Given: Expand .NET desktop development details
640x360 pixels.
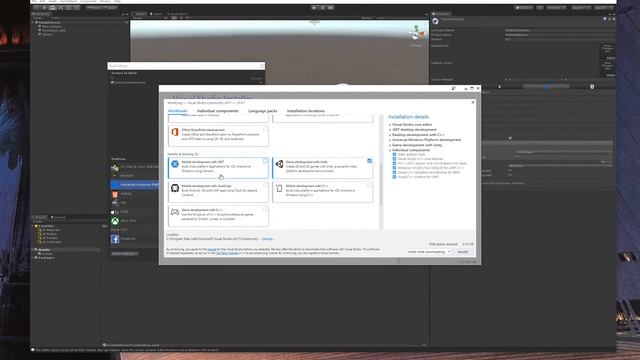Looking at the screenshot, I should coord(390,130).
